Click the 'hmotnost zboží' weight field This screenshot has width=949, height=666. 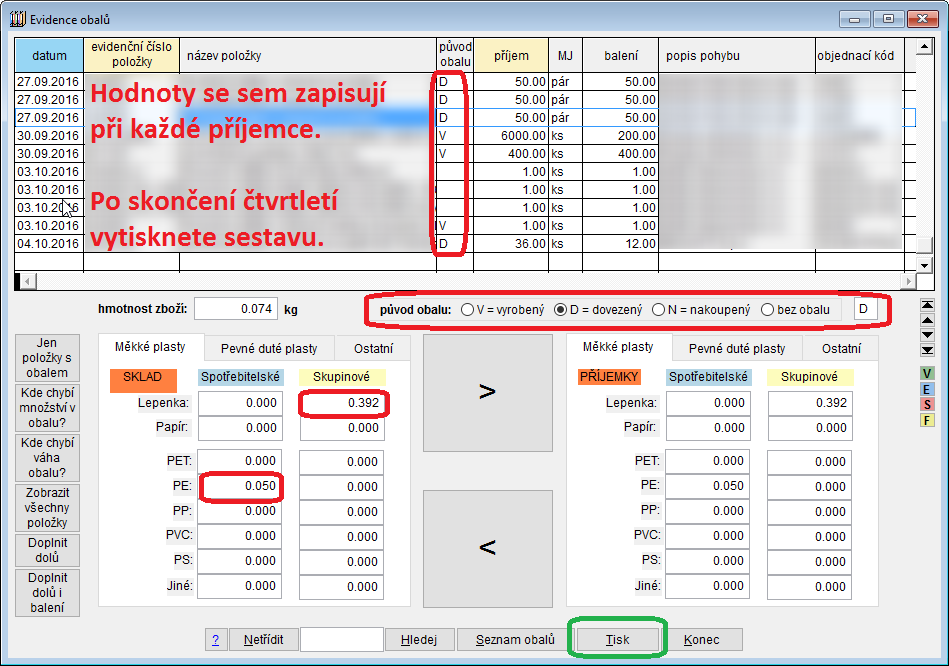[235, 310]
